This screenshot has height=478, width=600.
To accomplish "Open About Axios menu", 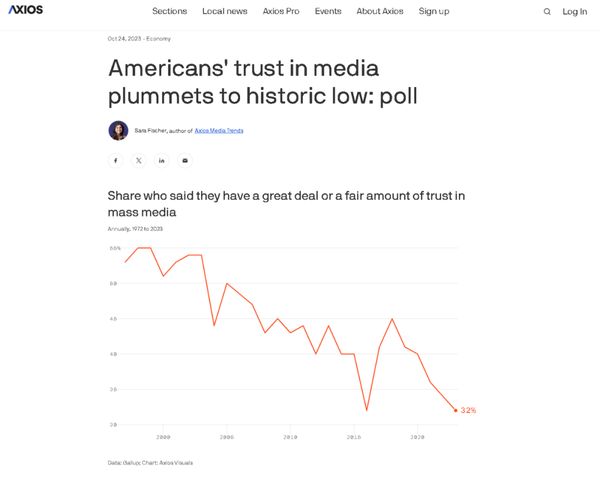I will click(x=380, y=11).
